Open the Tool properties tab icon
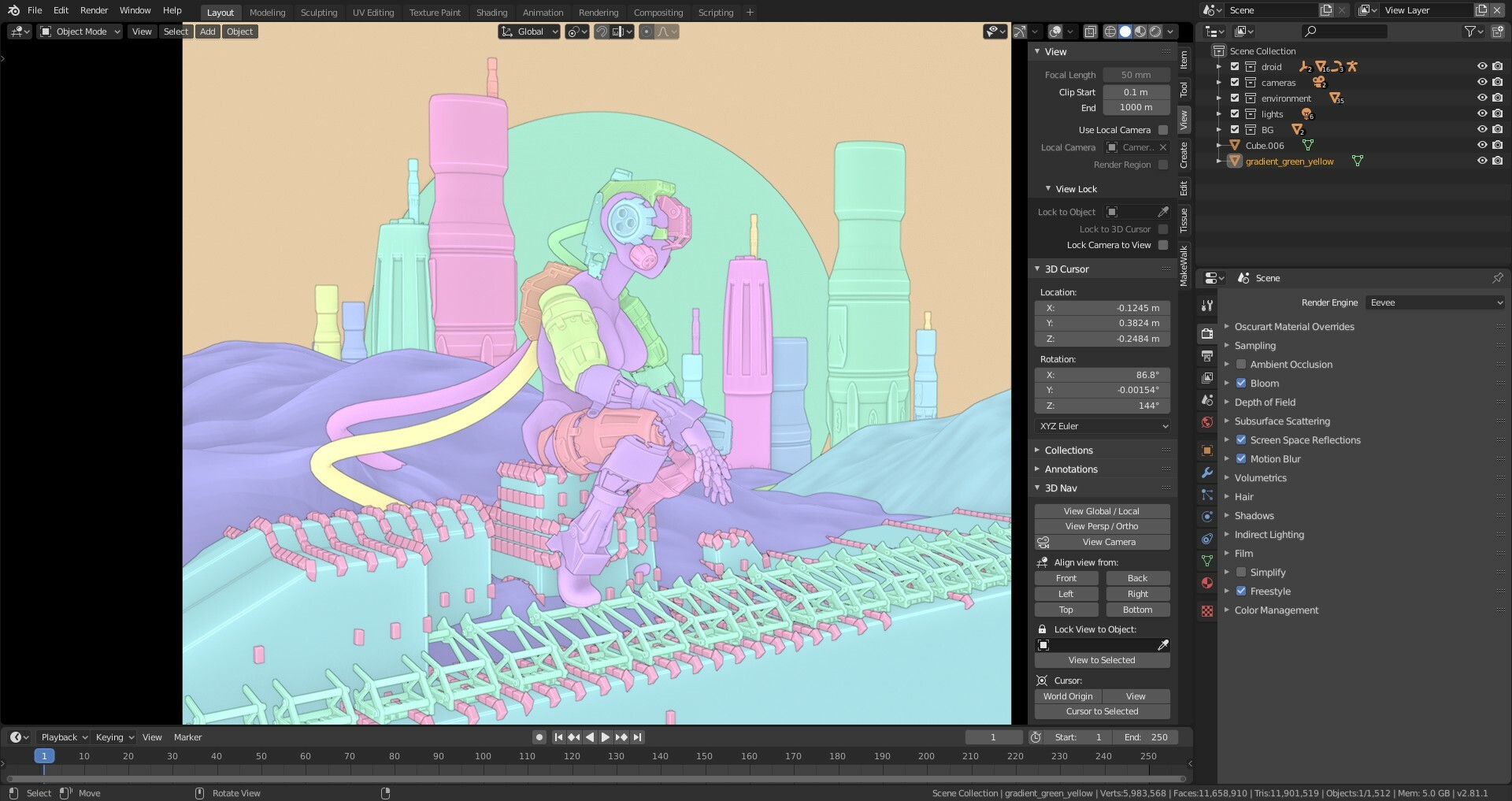The width and height of the screenshot is (1512, 801). pyautogui.click(x=1206, y=306)
